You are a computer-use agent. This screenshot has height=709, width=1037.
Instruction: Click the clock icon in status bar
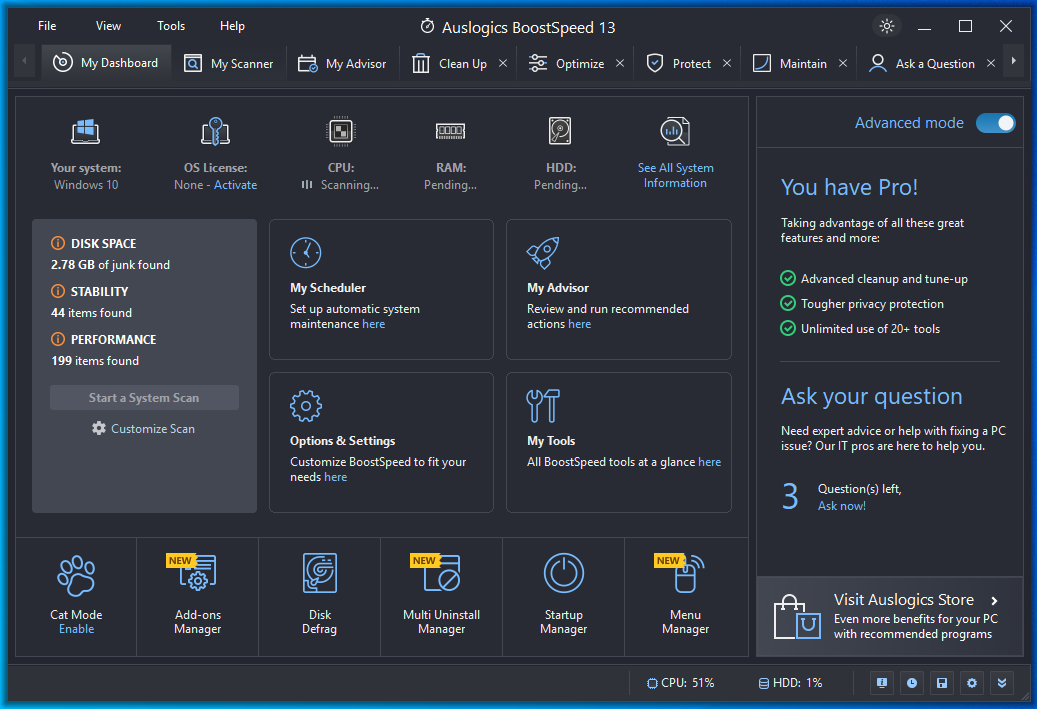pos(912,683)
